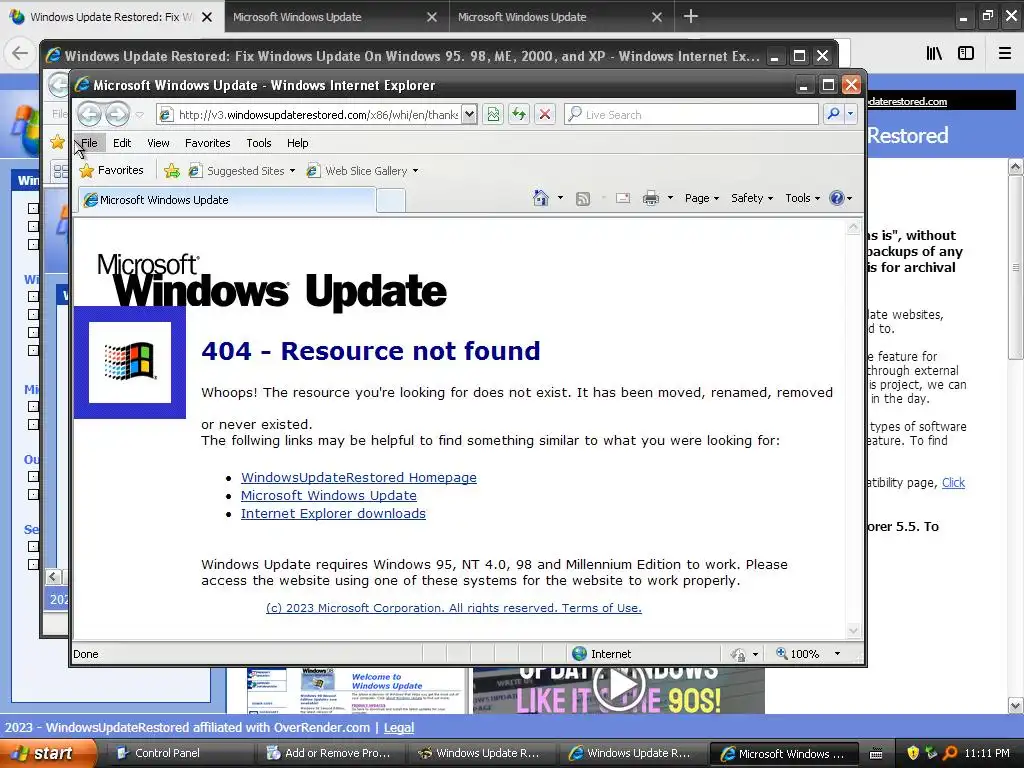Open the zoom level dropdown arrow
The width and height of the screenshot is (1024, 768).
(x=837, y=654)
